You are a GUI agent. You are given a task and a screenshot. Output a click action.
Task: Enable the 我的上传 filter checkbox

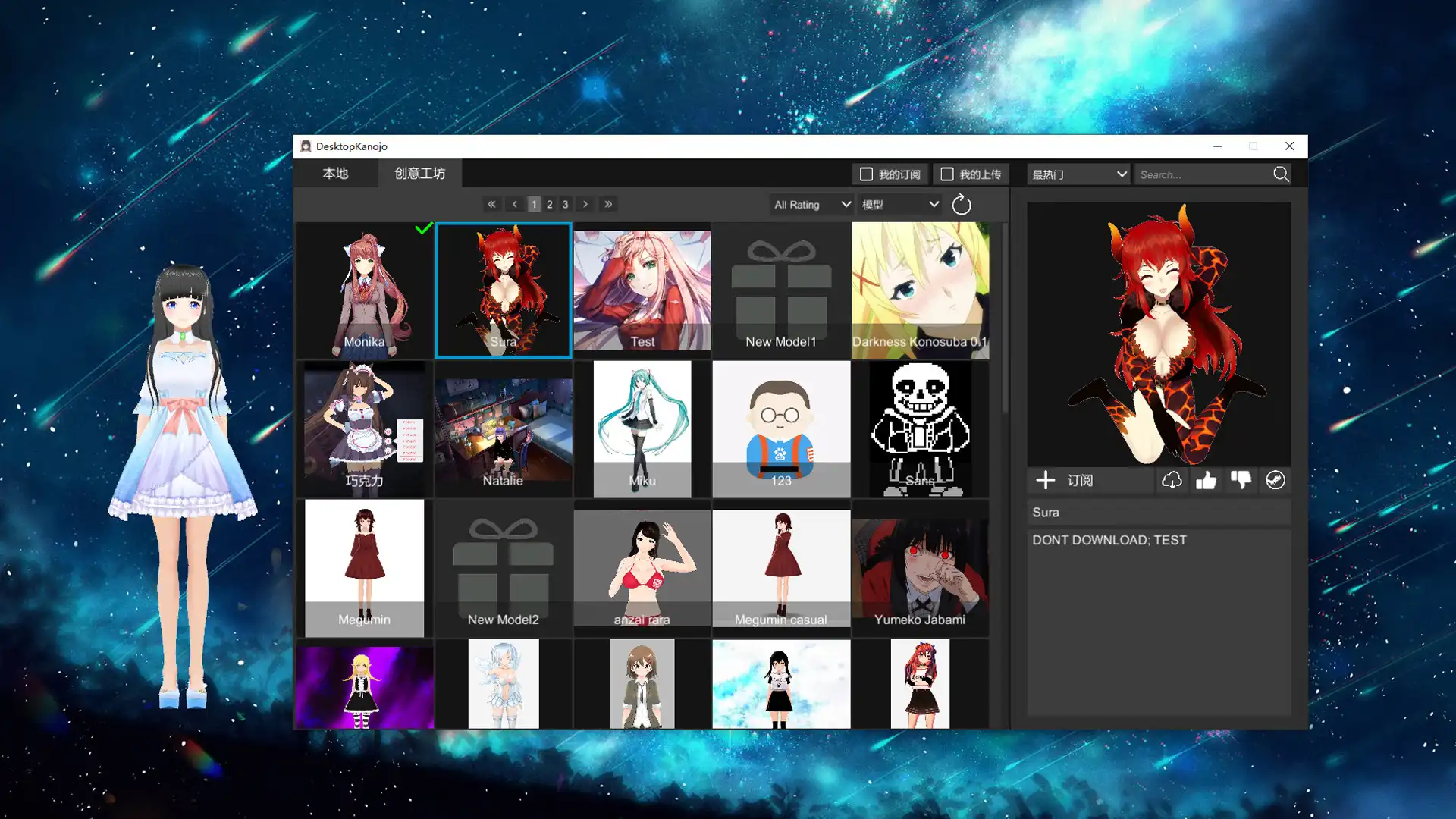click(x=946, y=174)
